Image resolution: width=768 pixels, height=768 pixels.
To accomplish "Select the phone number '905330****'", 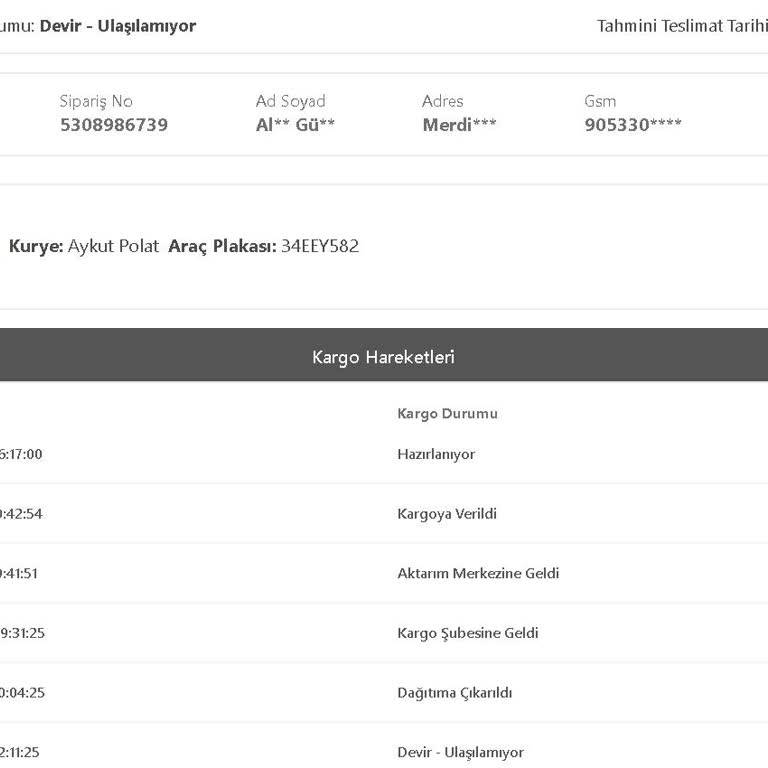I will (x=633, y=125).
